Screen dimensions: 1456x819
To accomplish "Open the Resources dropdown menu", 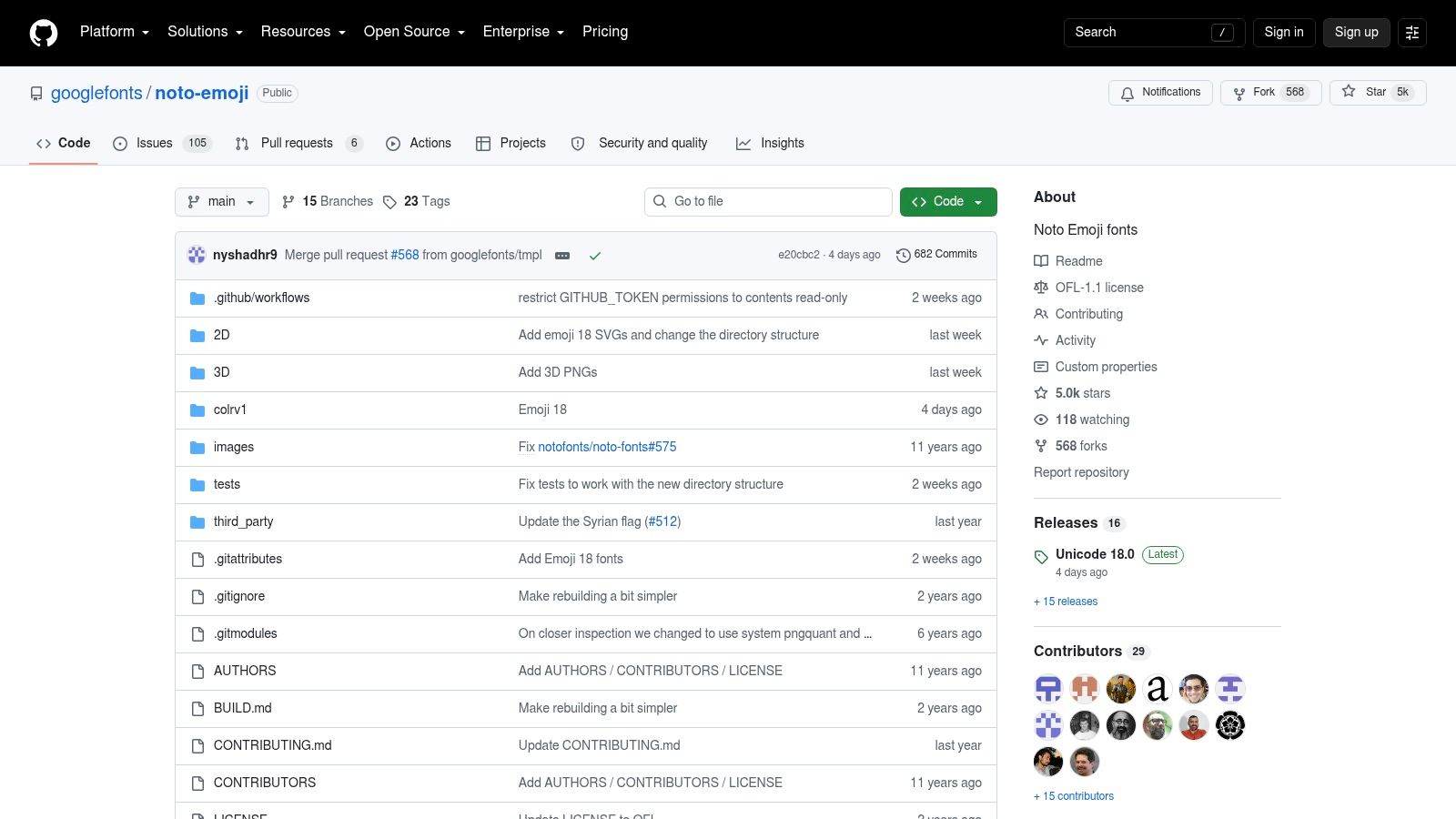I will pos(304,32).
